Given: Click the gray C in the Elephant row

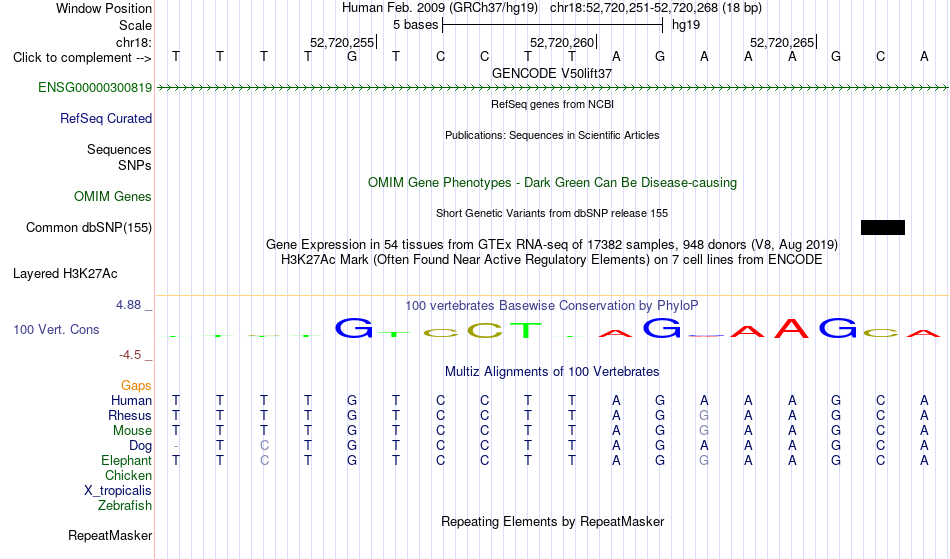Looking at the screenshot, I should (x=264, y=460).
